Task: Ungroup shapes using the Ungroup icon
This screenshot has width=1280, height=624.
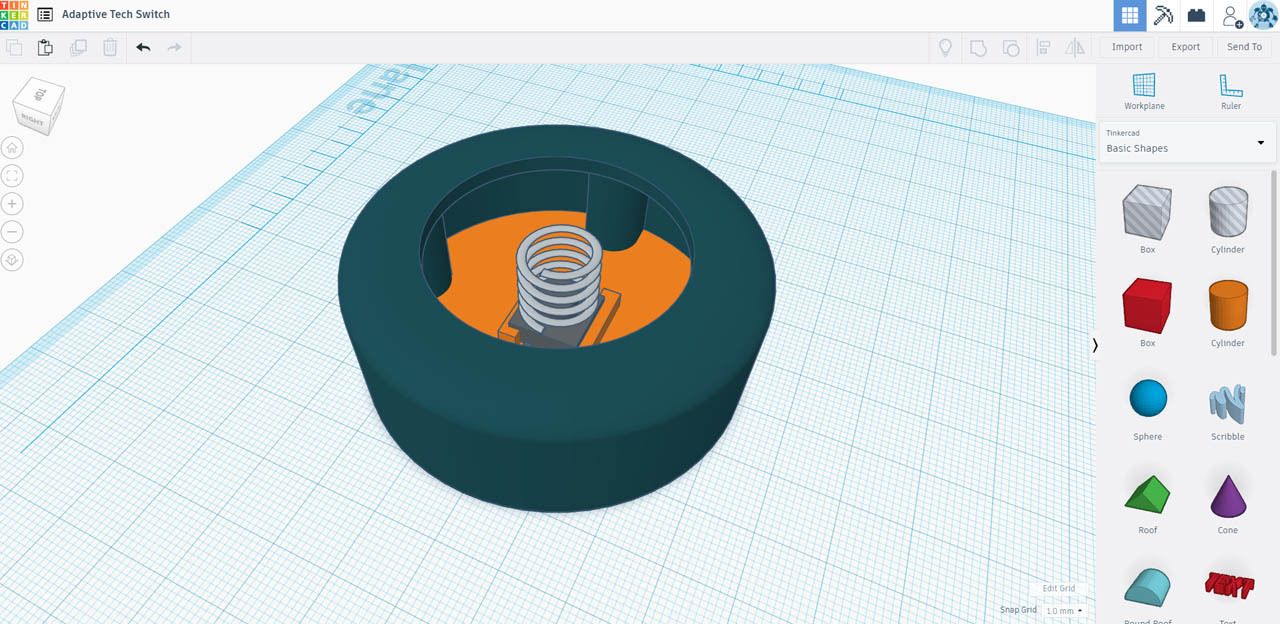Action: click(1011, 47)
